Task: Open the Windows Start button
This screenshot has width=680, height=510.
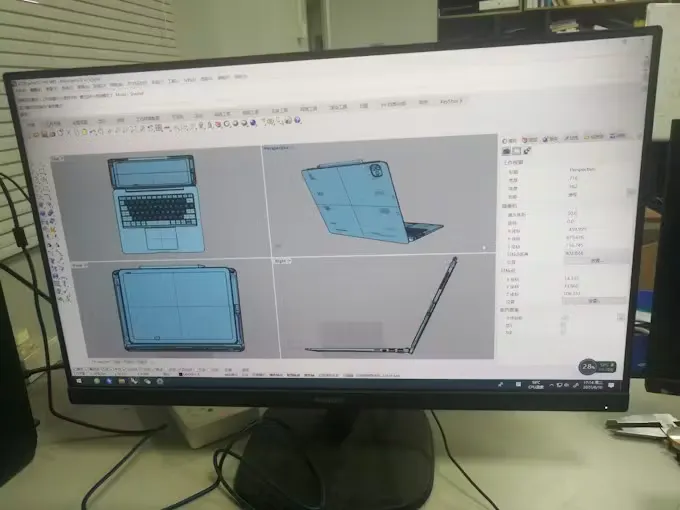Action: 78,382
